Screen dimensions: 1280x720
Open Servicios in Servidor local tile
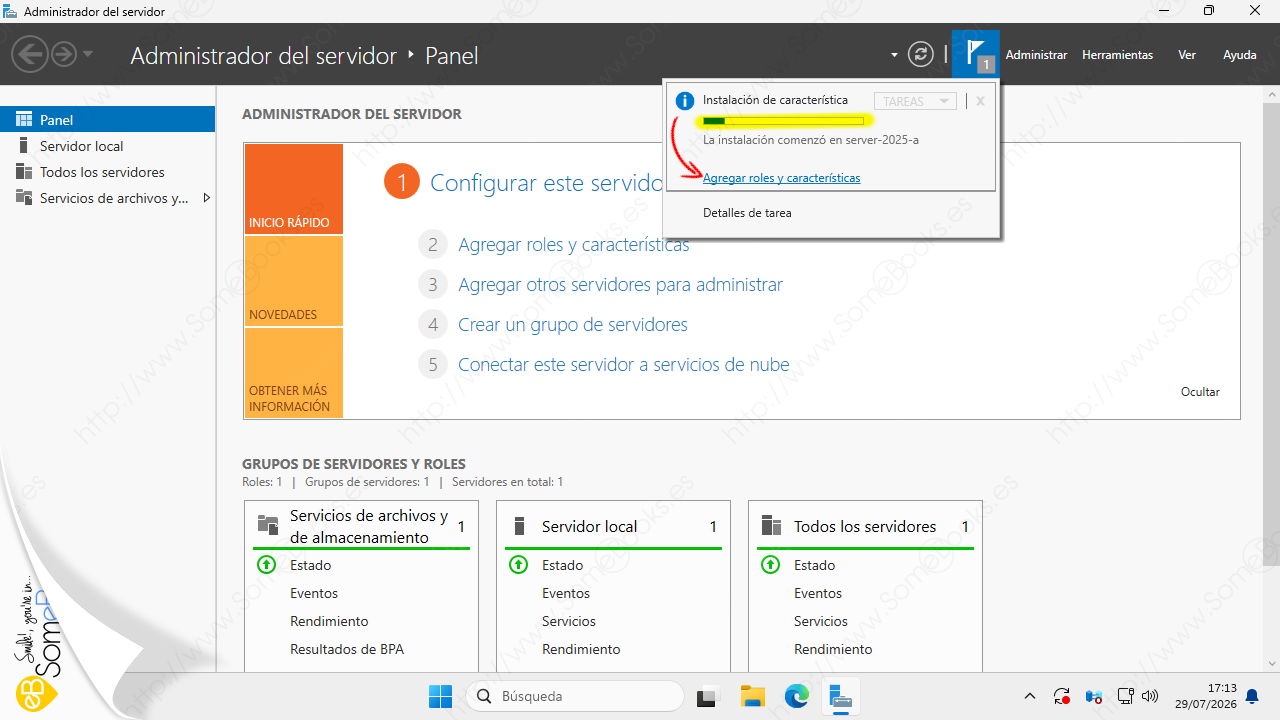tap(569, 621)
